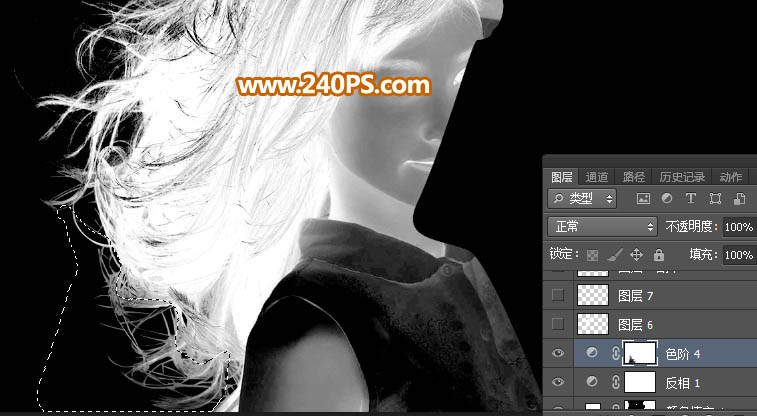Image resolution: width=757 pixels, height=416 pixels.
Task: Click the 填充 value field
Action: point(740,254)
